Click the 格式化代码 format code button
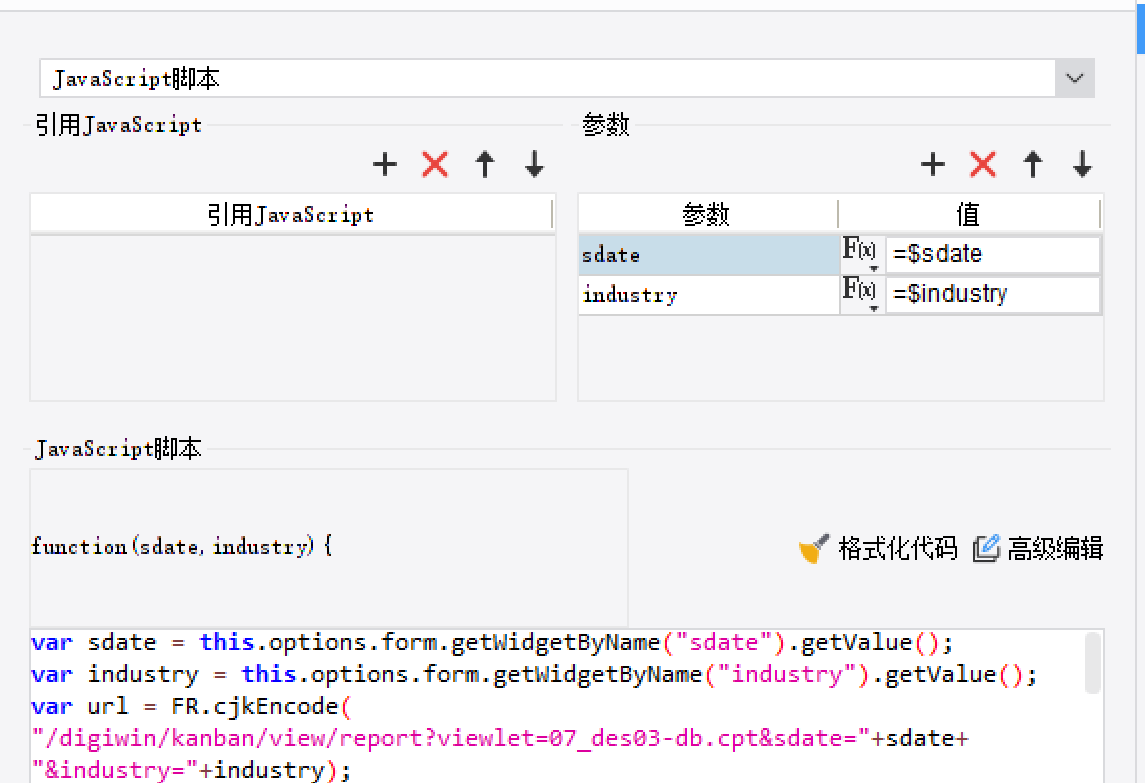The image size is (1145, 783). 878,548
